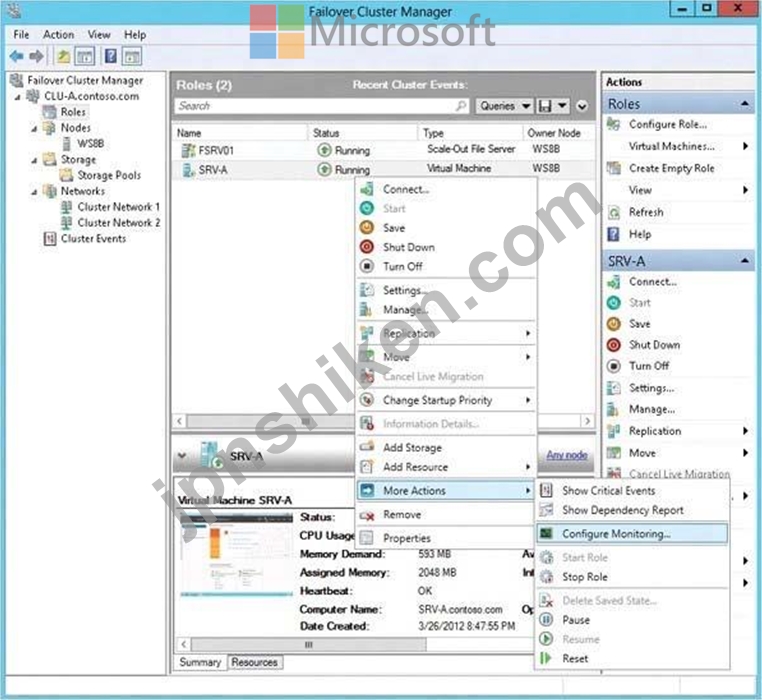Click the Turn Off icon in context menu

tap(367, 266)
